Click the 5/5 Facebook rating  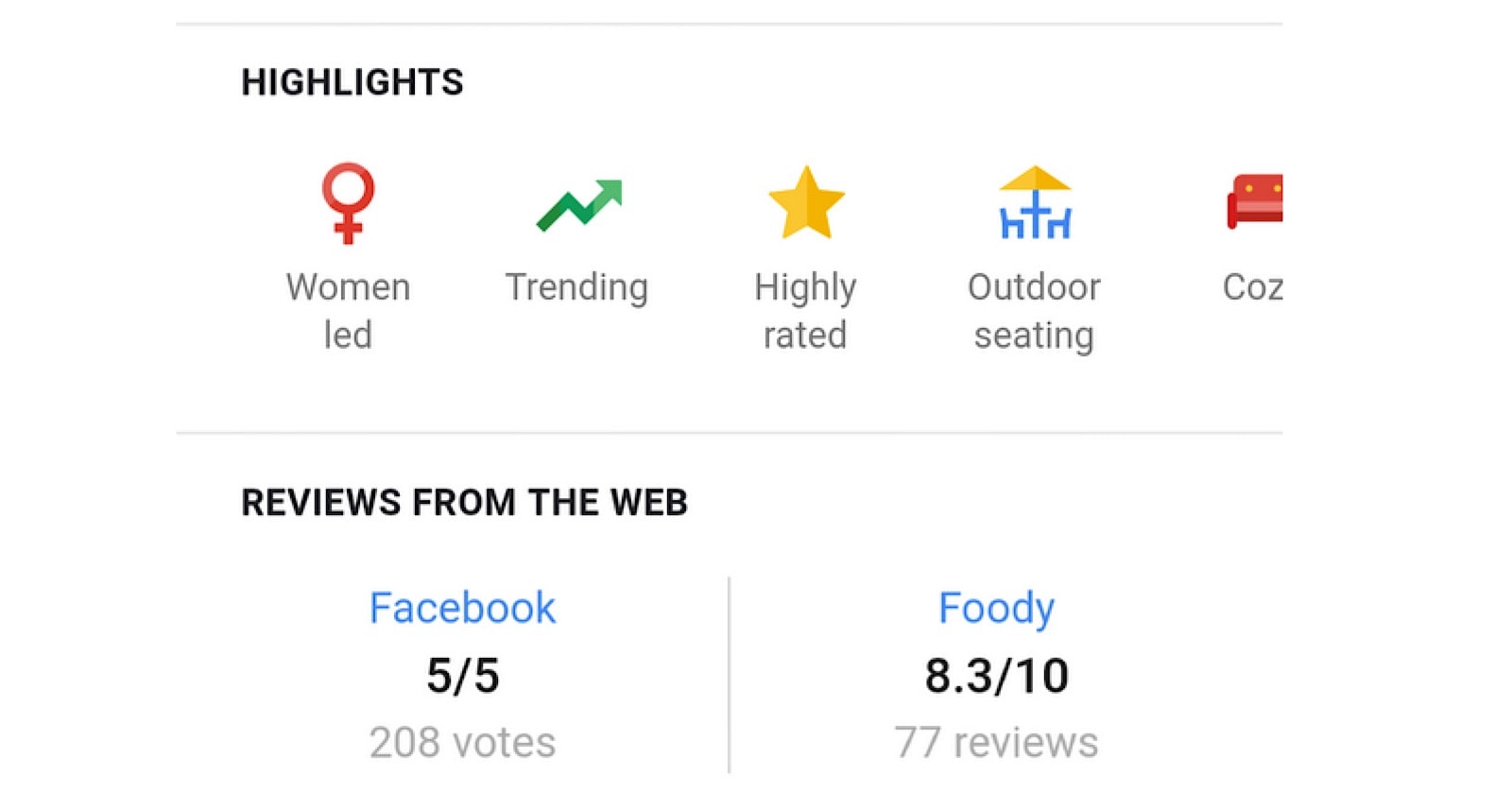coord(462,676)
